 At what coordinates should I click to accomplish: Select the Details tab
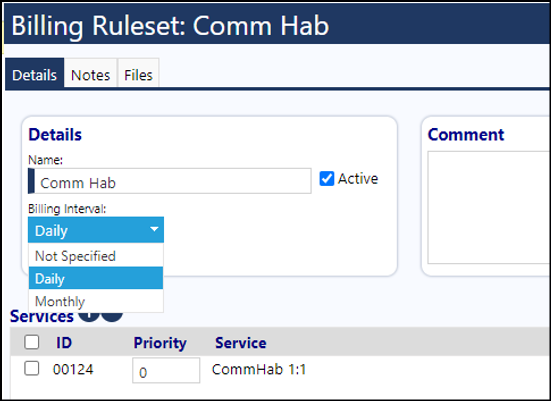34,74
